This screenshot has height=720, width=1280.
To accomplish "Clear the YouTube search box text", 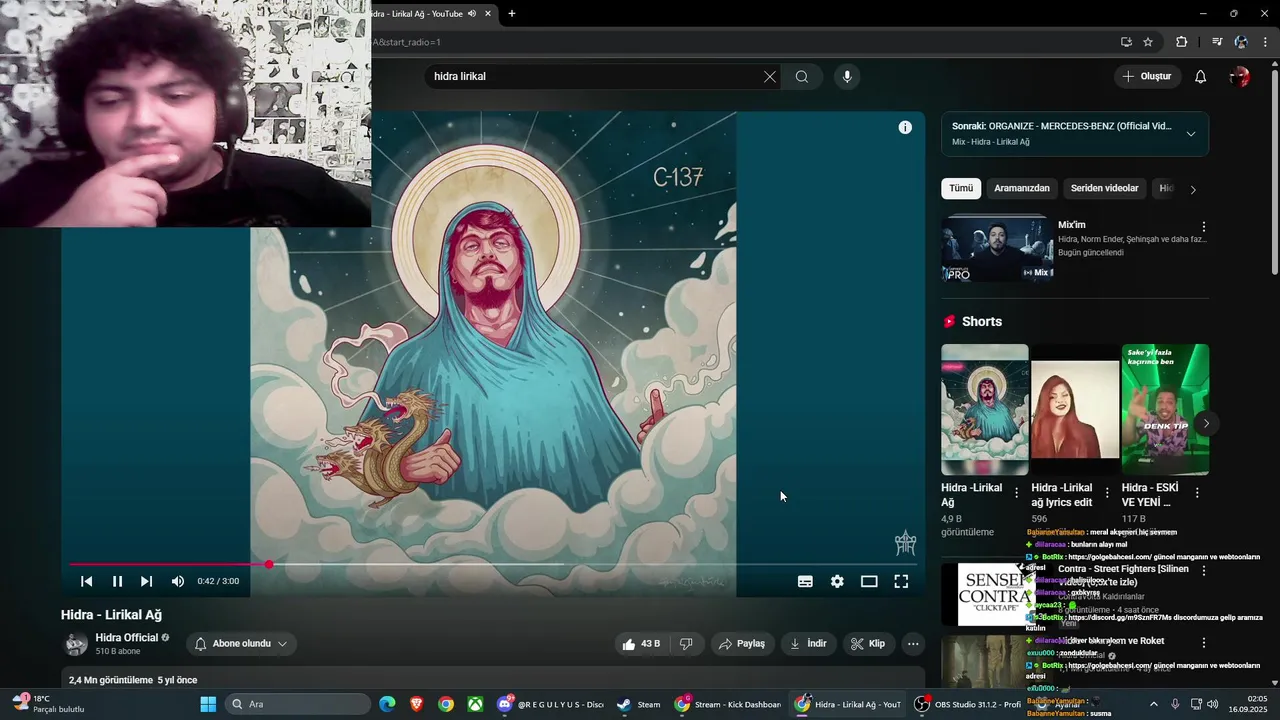I will (x=770, y=77).
